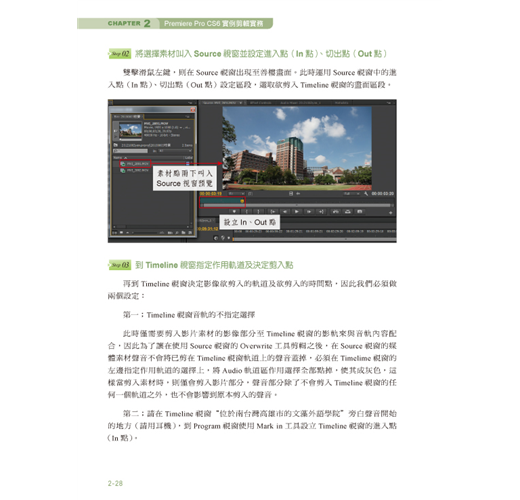Click the Export Frame camera icon
This screenshot has height=500, width=520.
pyautogui.click(x=360, y=211)
